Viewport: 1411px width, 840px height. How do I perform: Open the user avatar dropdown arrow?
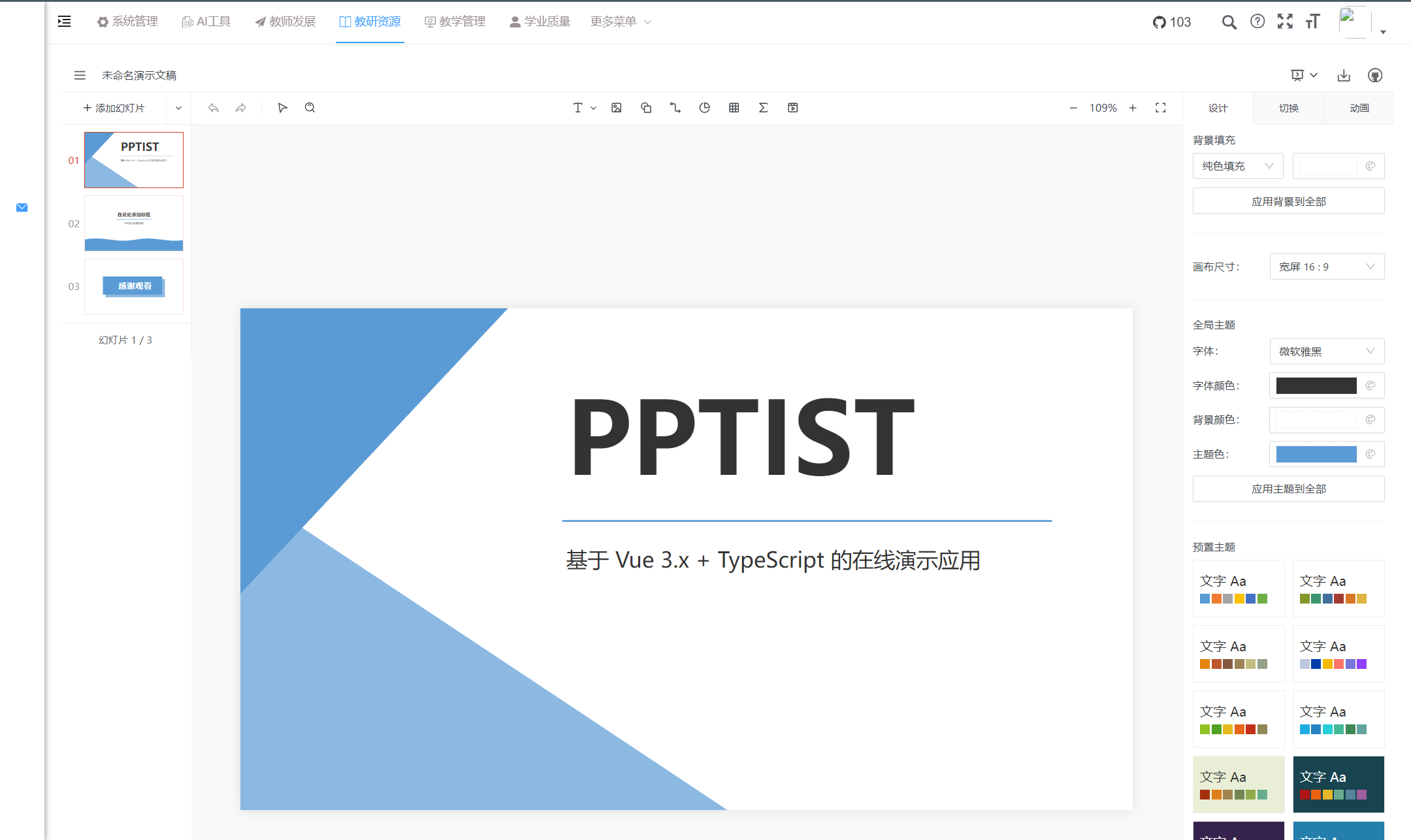coord(1383,31)
